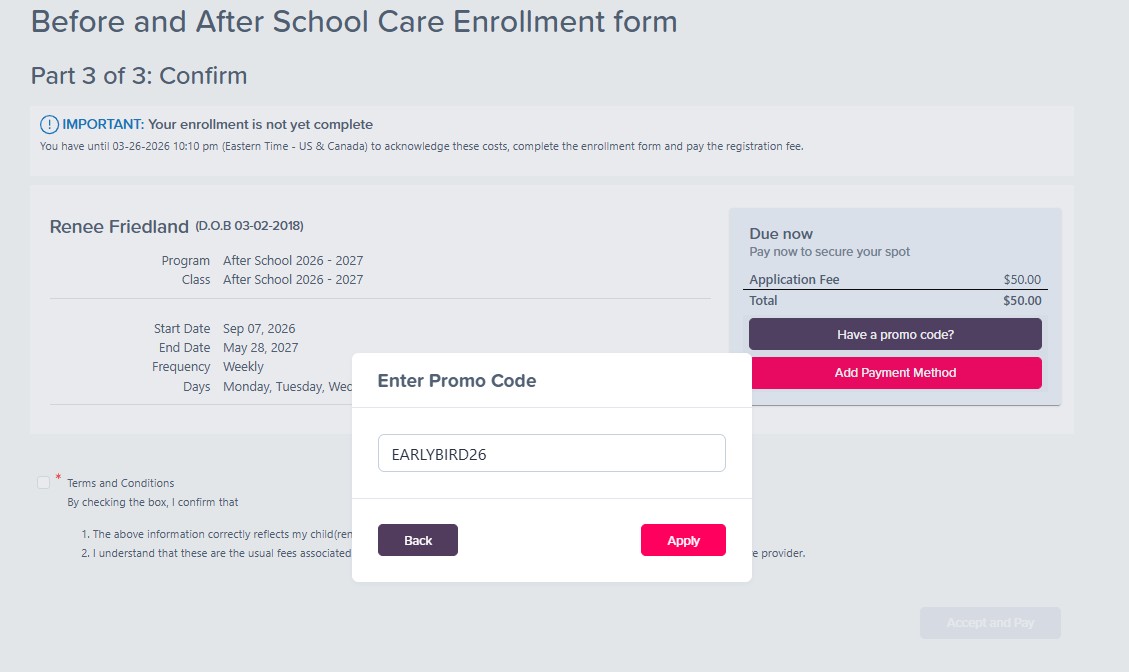
Task: Click the promo code input field
Action: click(551, 453)
